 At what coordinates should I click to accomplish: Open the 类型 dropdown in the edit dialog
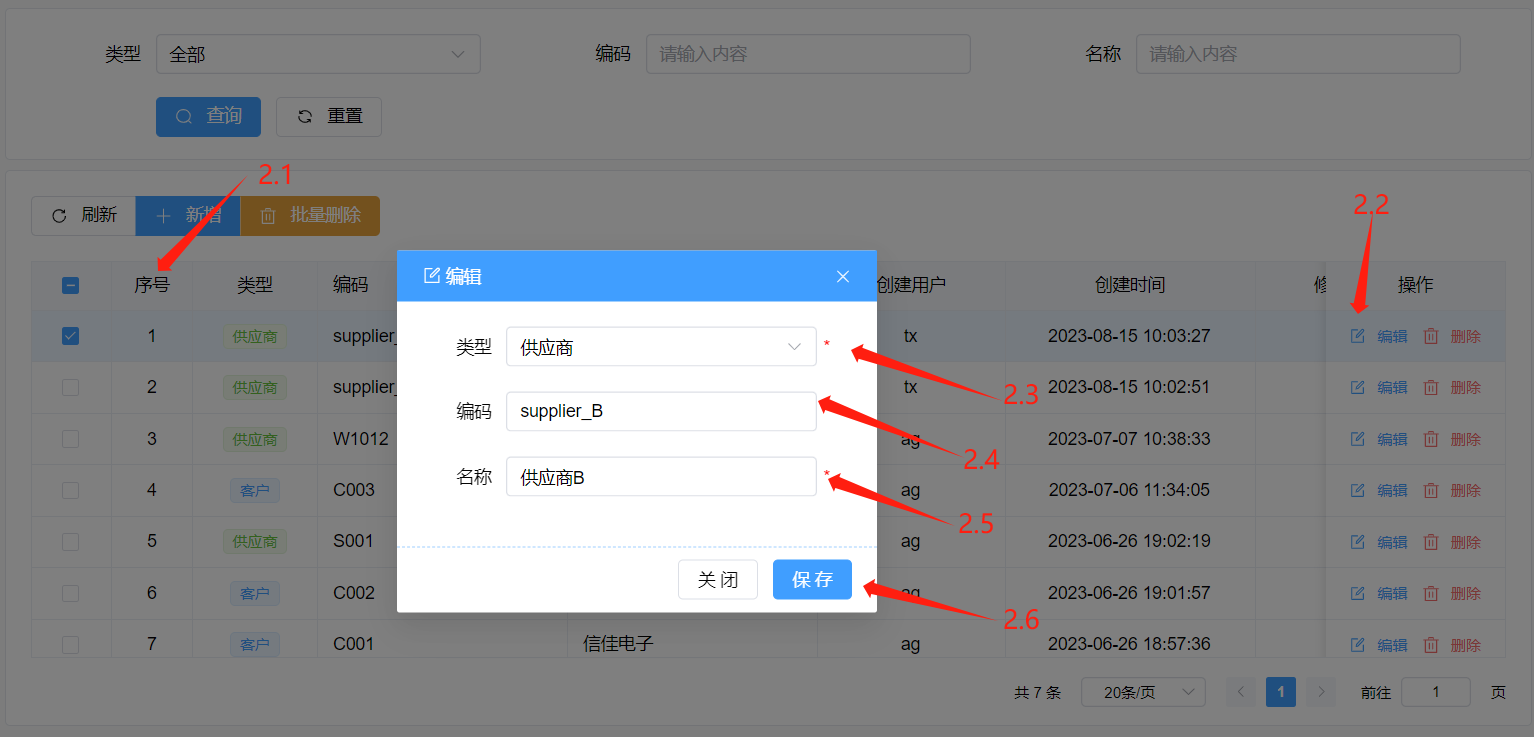tap(661, 347)
